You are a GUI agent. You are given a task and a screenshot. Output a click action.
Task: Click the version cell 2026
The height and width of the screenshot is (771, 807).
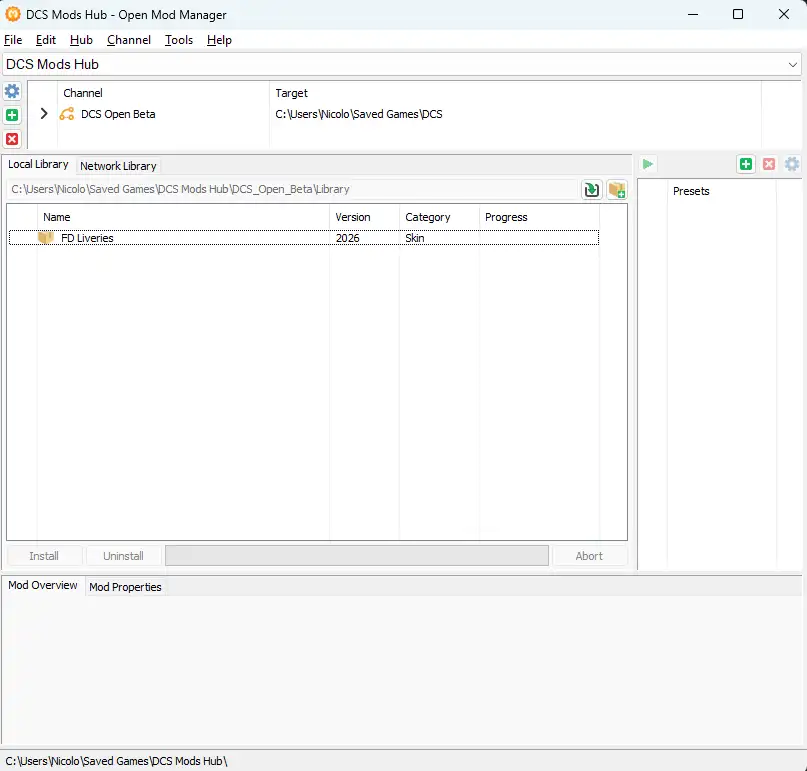347,238
